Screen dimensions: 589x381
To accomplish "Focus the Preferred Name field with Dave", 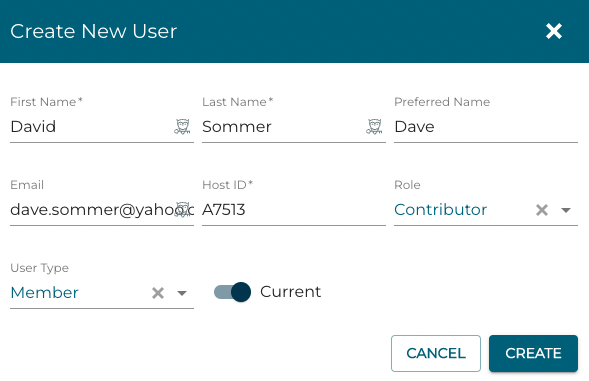I will coord(486,127).
